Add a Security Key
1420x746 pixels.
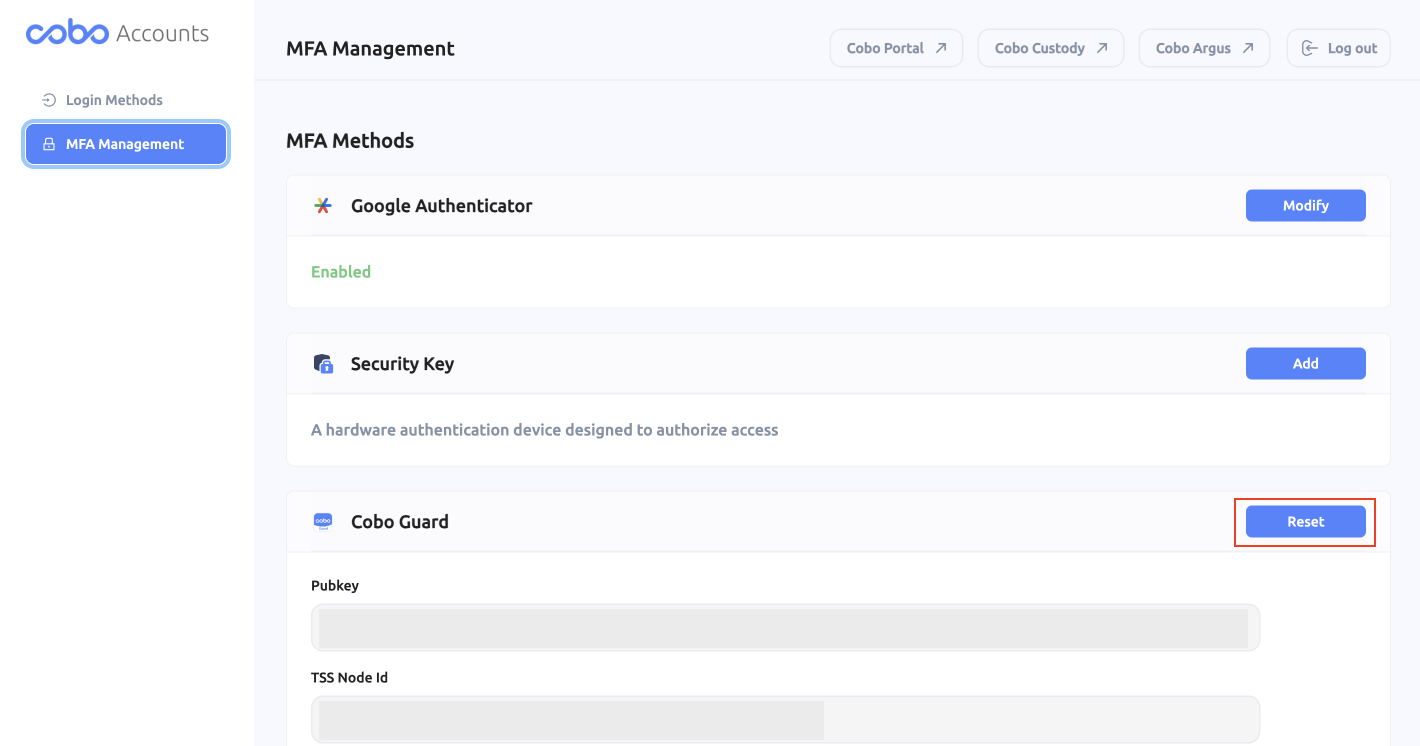1305,364
